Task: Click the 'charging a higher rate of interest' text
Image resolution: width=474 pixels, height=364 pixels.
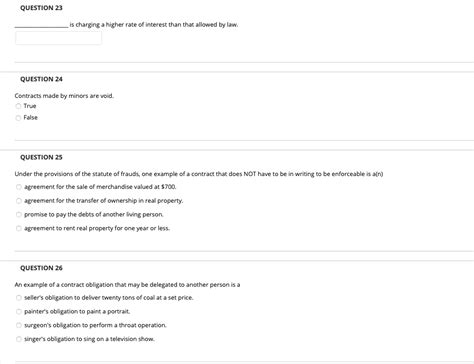Action: tap(154, 25)
